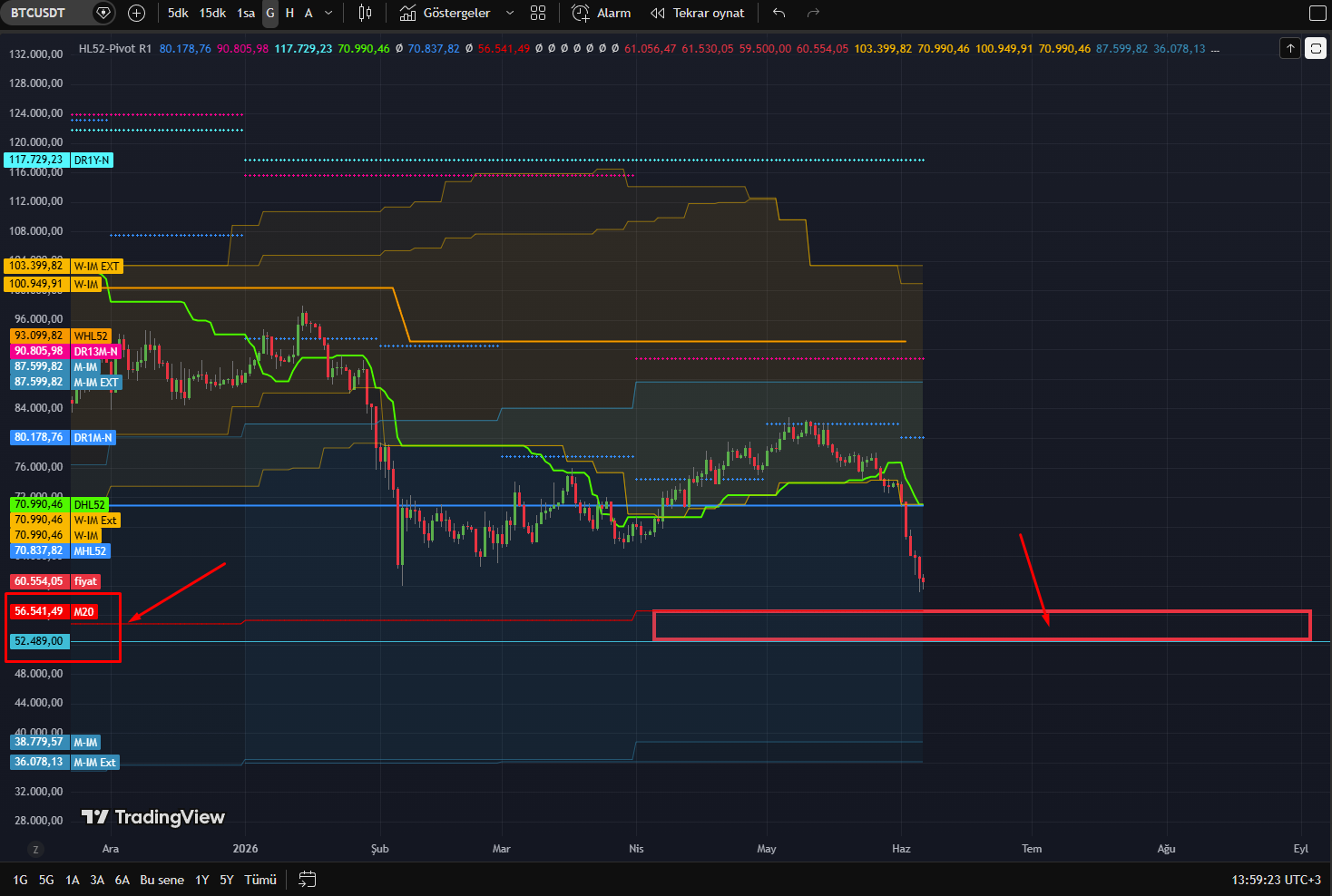Viewport: 1332px width, 896px height.
Task: Set range to 1G
Action: click(20, 880)
